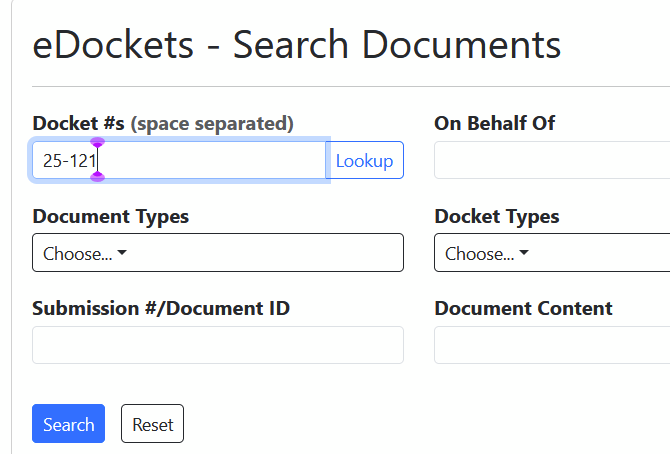
Task: Click the eDockets - Search Documents heading
Action: click(x=297, y=45)
